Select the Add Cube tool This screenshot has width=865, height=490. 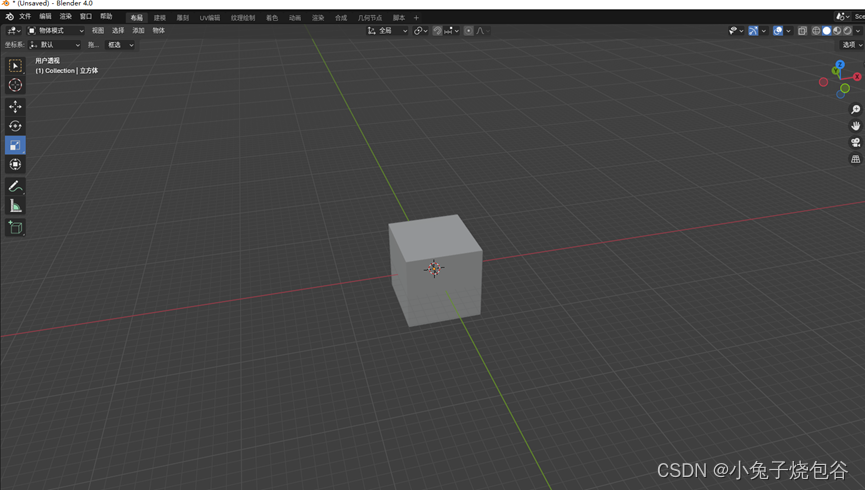(15, 227)
